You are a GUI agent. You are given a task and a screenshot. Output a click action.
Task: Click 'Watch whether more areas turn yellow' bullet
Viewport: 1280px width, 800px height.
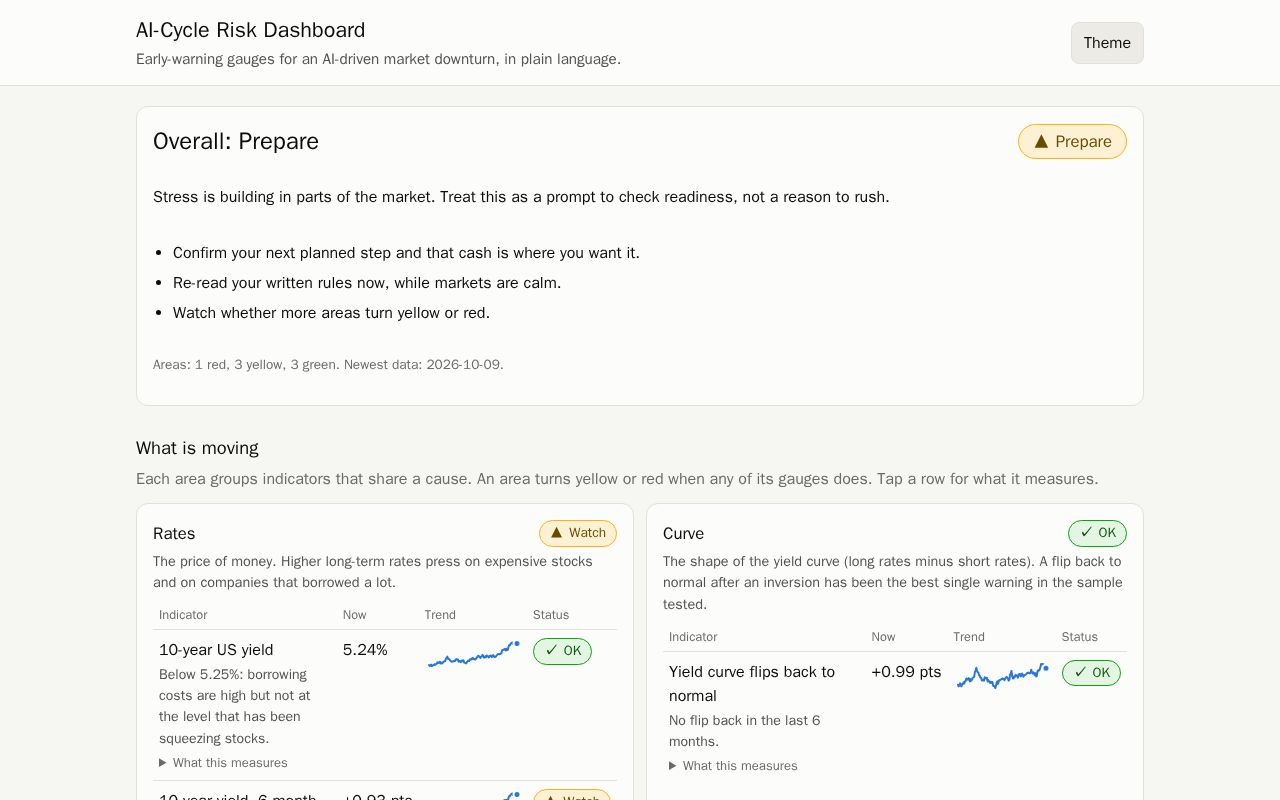click(331, 313)
